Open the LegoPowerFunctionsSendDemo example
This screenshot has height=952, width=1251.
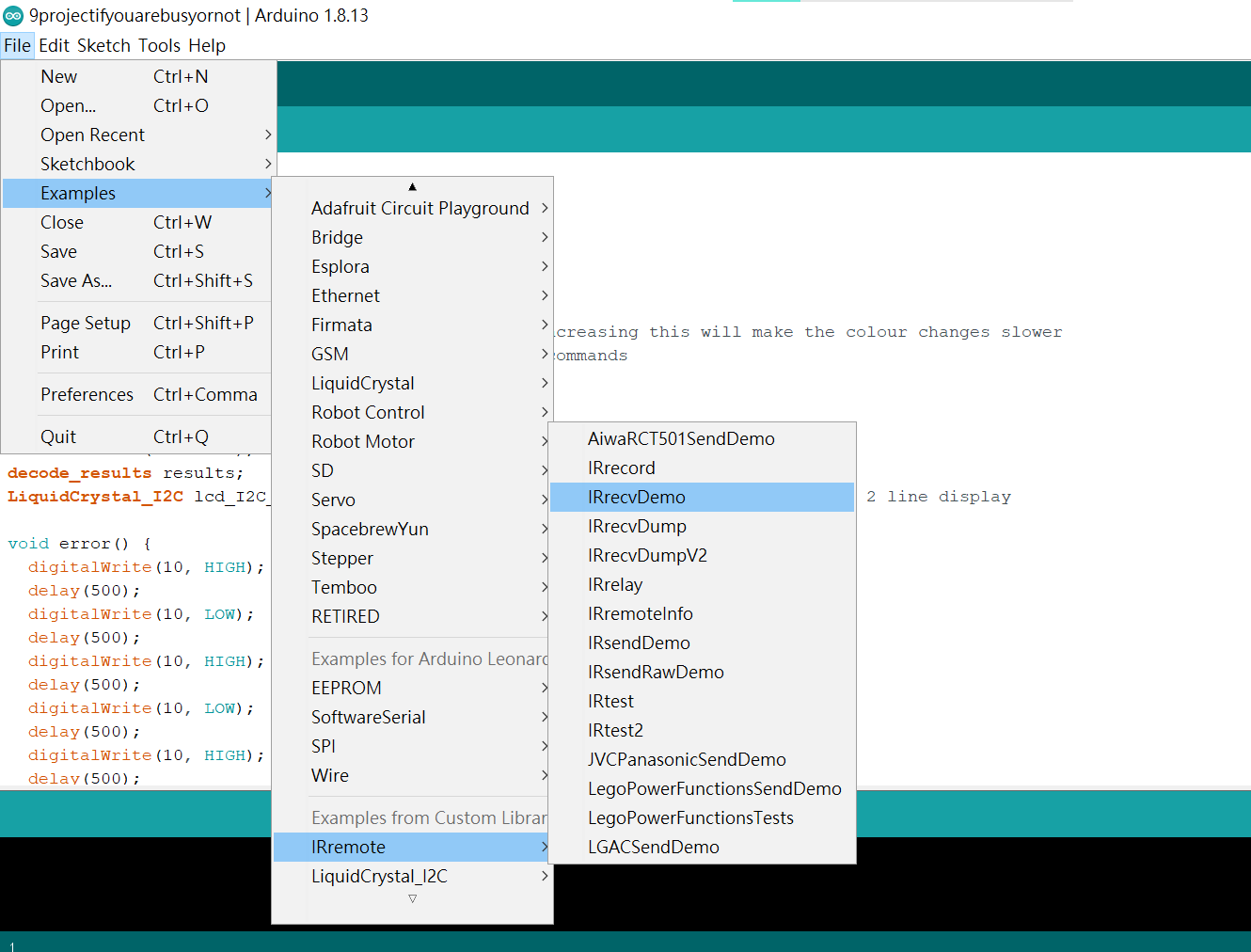point(702,788)
